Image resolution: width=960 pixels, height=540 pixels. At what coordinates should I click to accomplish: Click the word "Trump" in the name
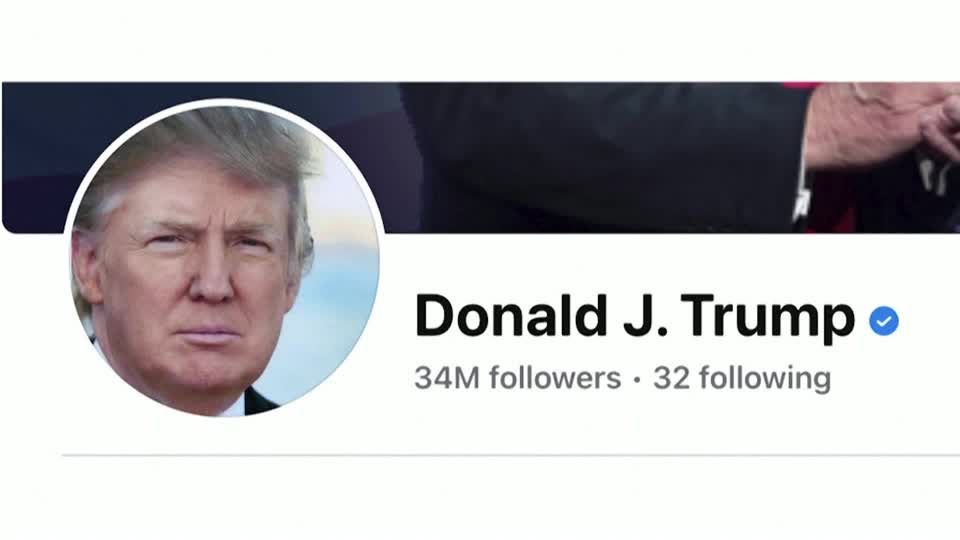click(x=768, y=317)
